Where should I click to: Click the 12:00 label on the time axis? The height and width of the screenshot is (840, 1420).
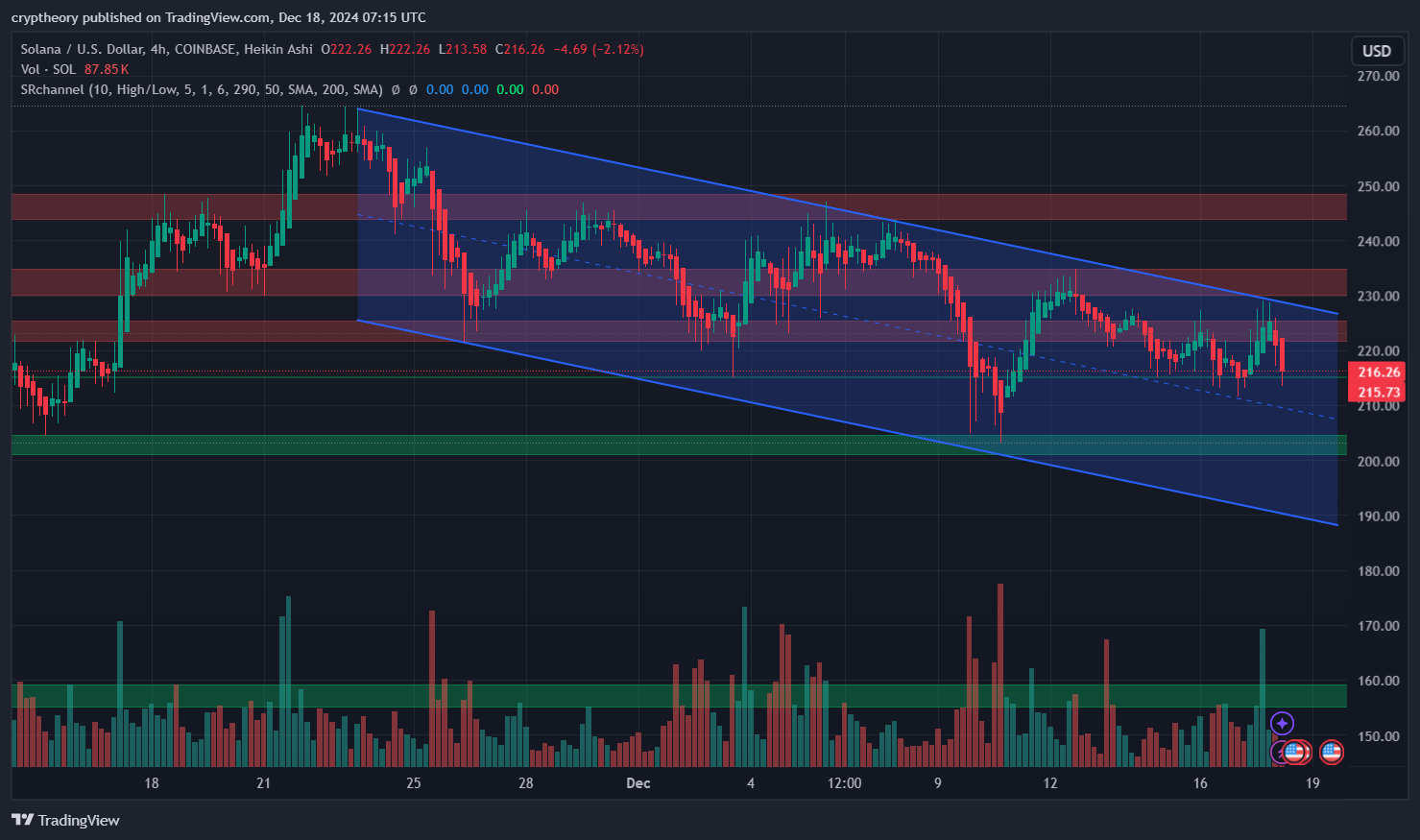tap(844, 783)
